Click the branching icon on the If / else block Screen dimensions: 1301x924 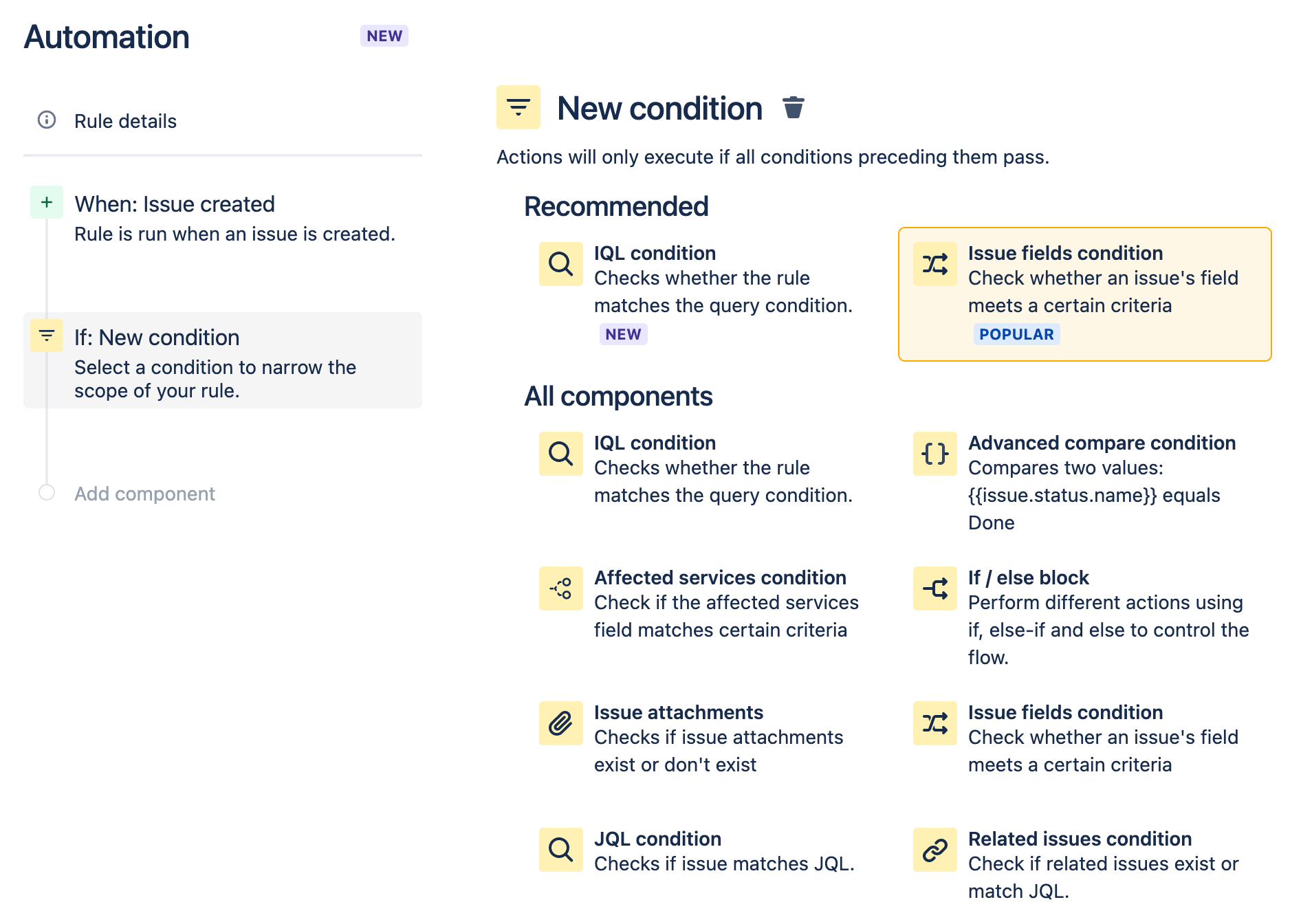(934, 588)
